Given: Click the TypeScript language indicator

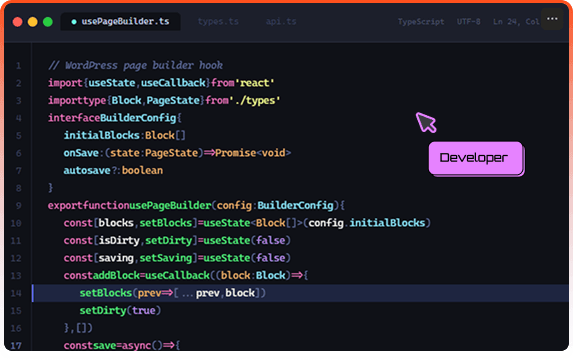Looking at the screenshot, I should coord(421,22).
